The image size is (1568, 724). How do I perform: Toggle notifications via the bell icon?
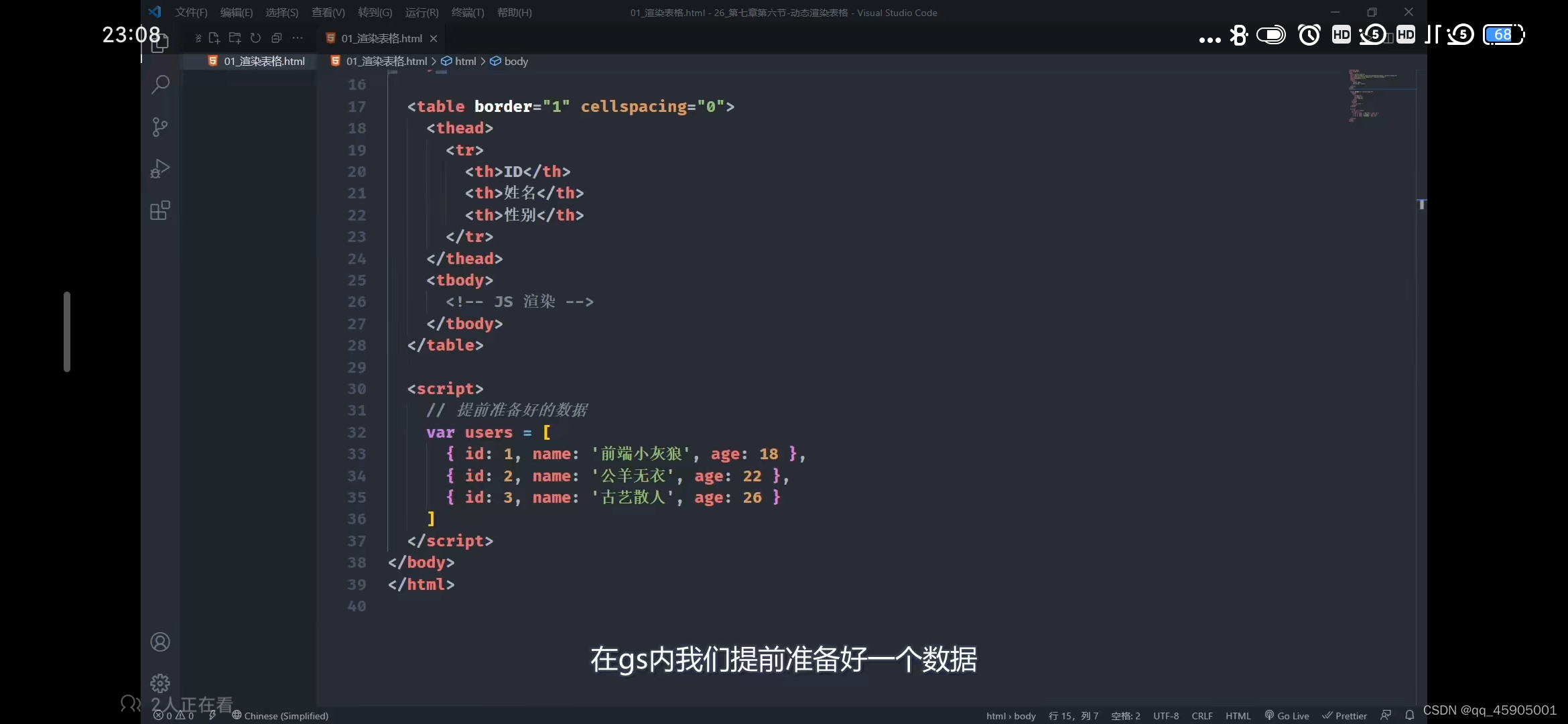[1409, 716]
